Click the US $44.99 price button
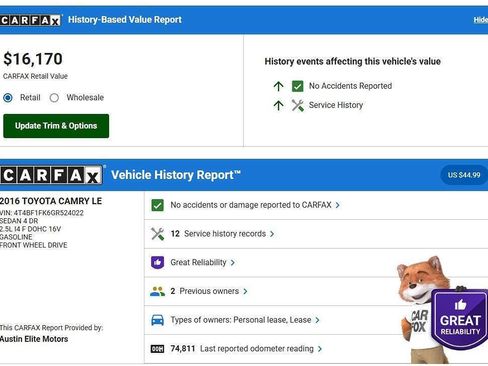Screen dimensions: 488x366 (x=464, y=175)
